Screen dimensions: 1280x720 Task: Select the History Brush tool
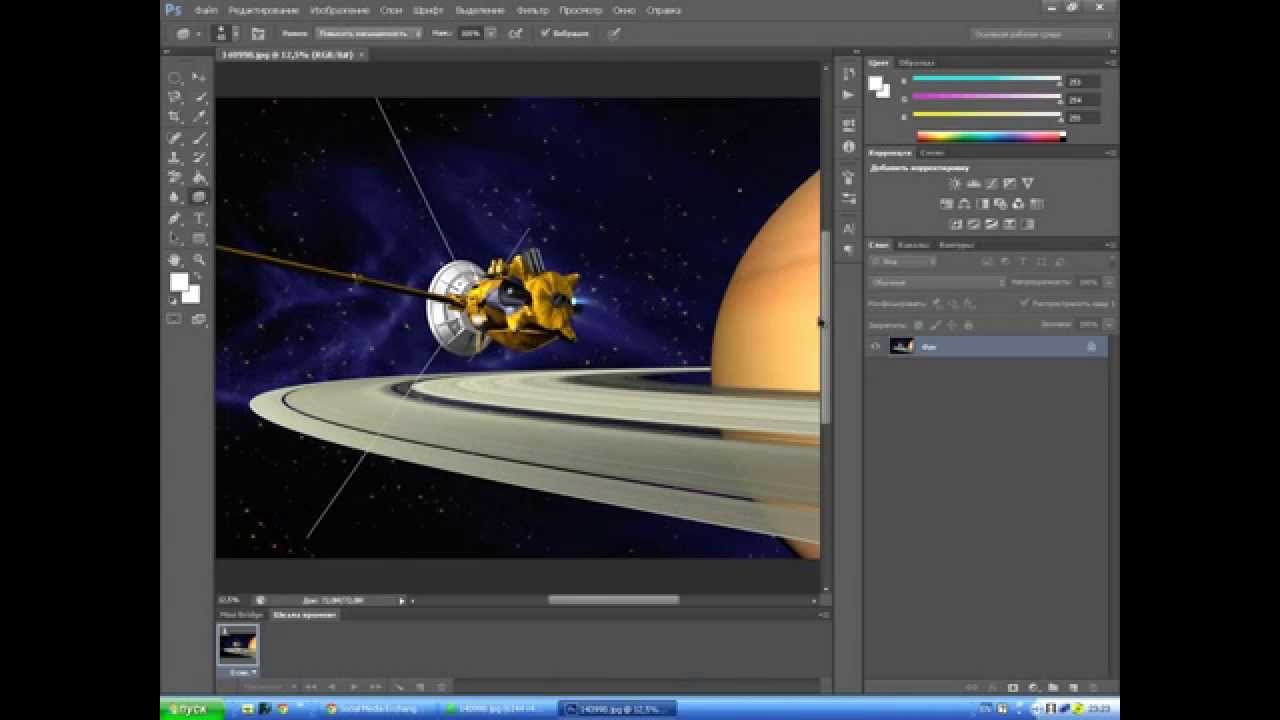click(200, 158)
